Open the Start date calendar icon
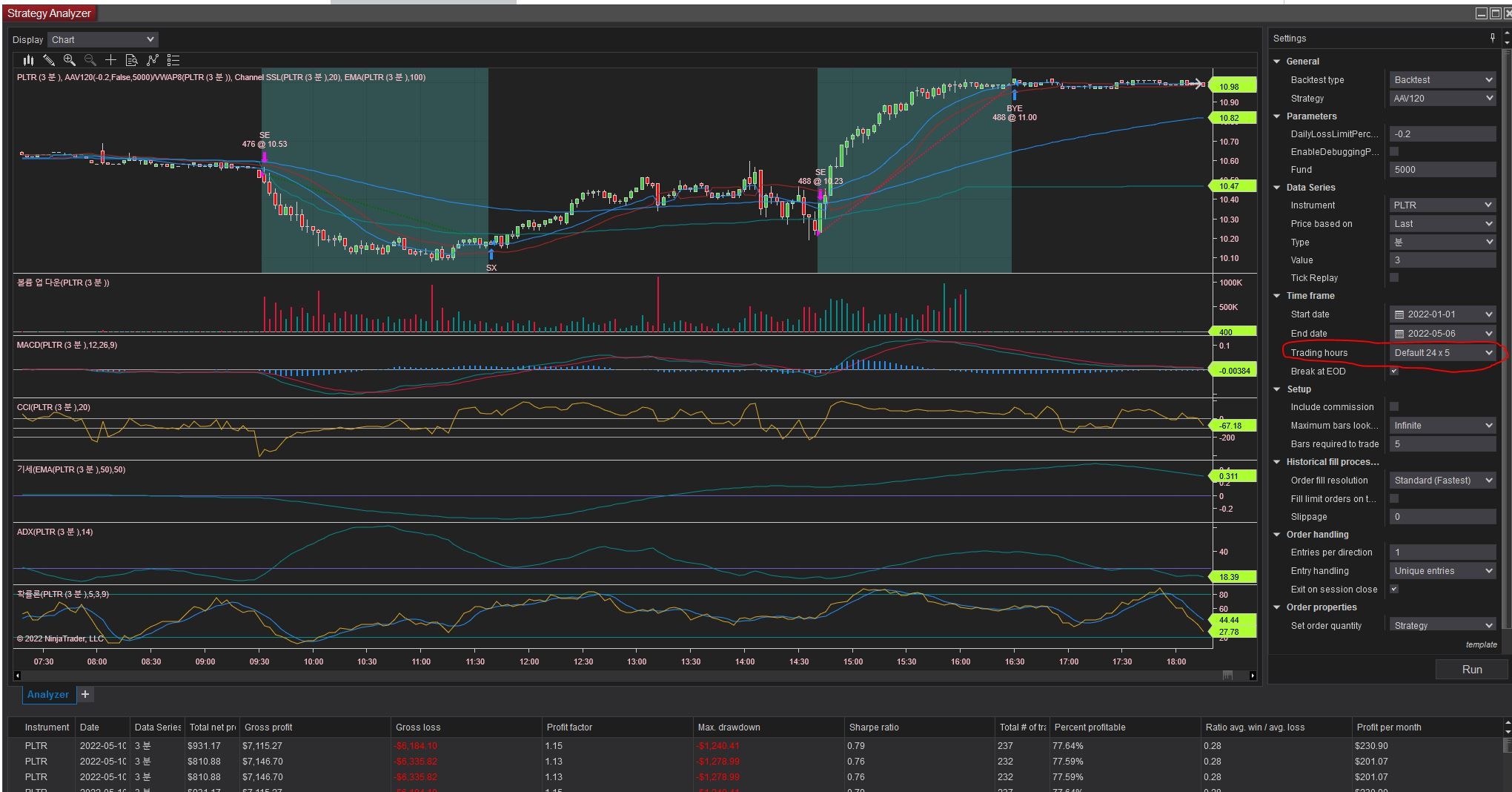Image resolution: width=1512 pixels, height=792 pixels. tap(1399, 314)
